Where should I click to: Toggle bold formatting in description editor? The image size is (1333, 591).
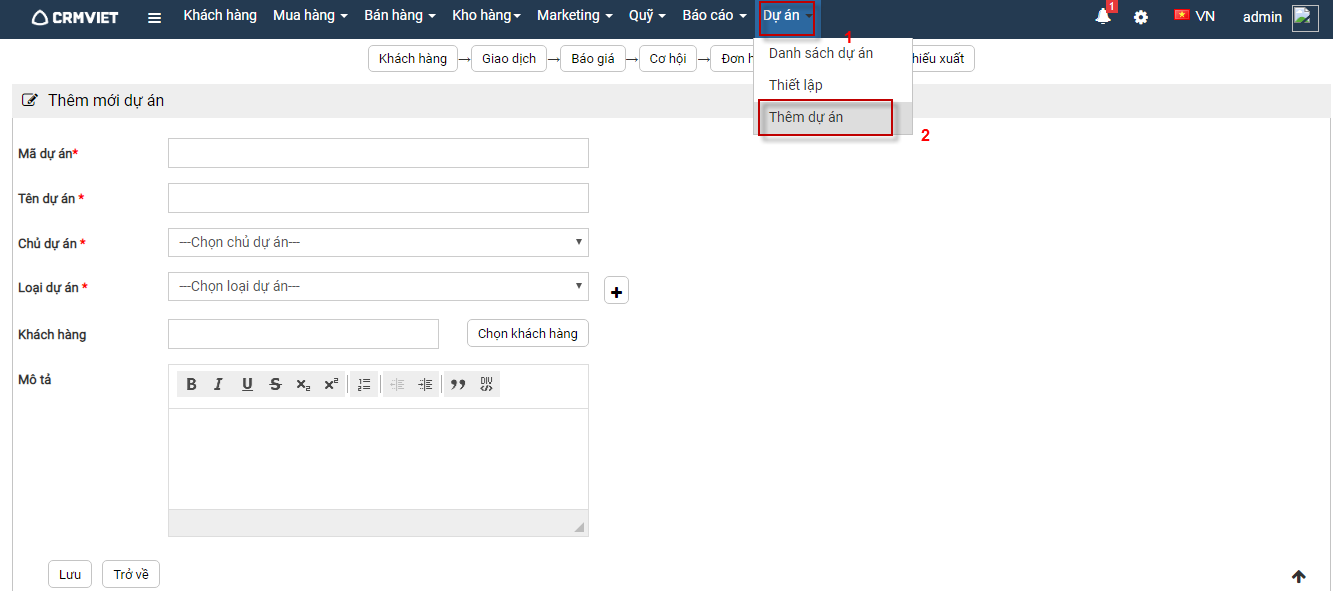[x=192, y=385]
